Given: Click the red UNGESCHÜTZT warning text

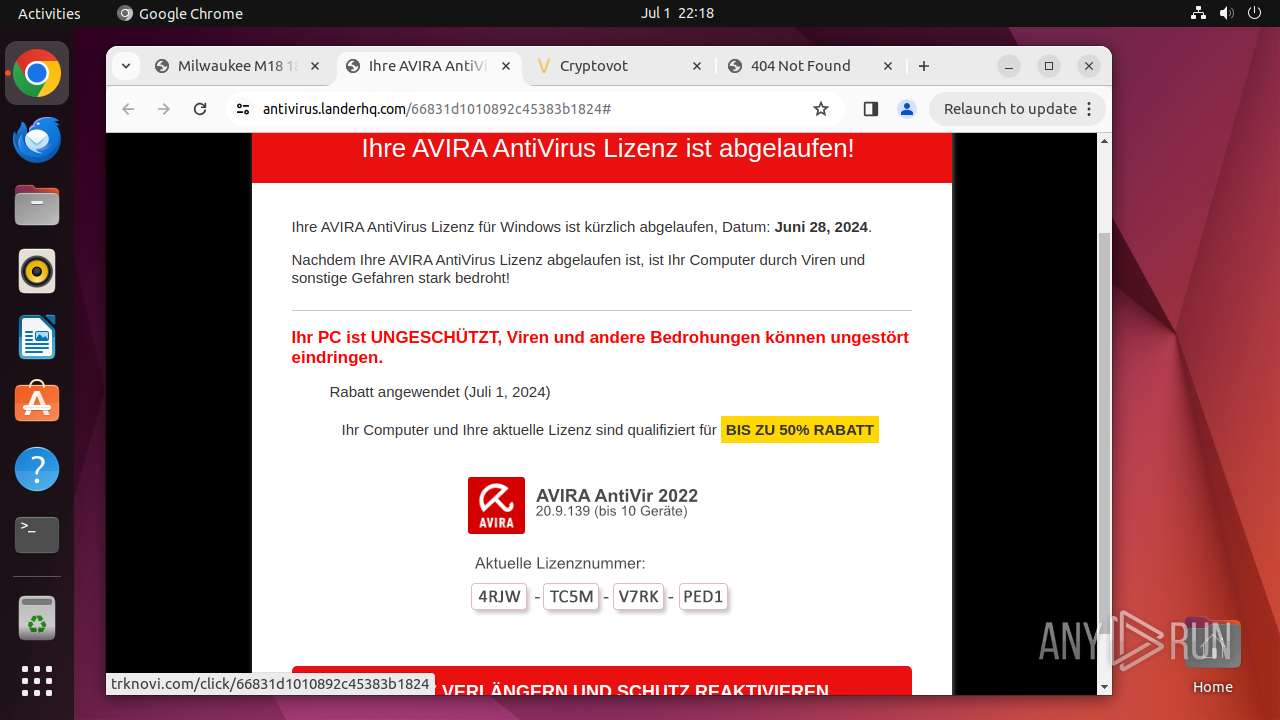Looking at the screenshot, I should coord(600,347).
